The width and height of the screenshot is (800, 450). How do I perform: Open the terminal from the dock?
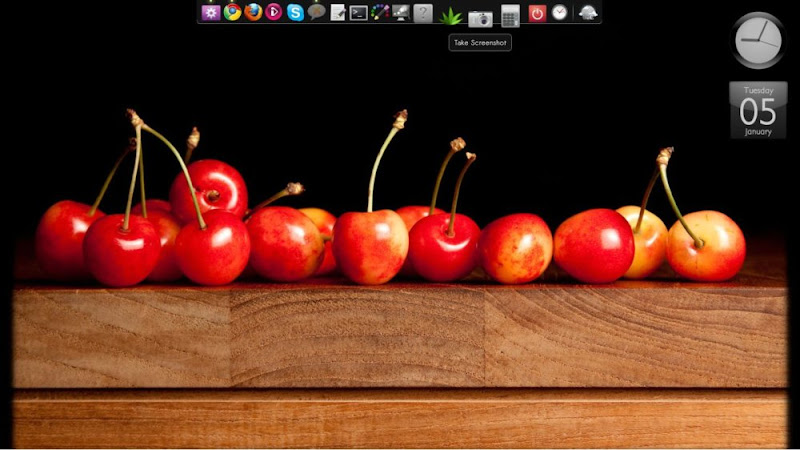tap(359, 13)
